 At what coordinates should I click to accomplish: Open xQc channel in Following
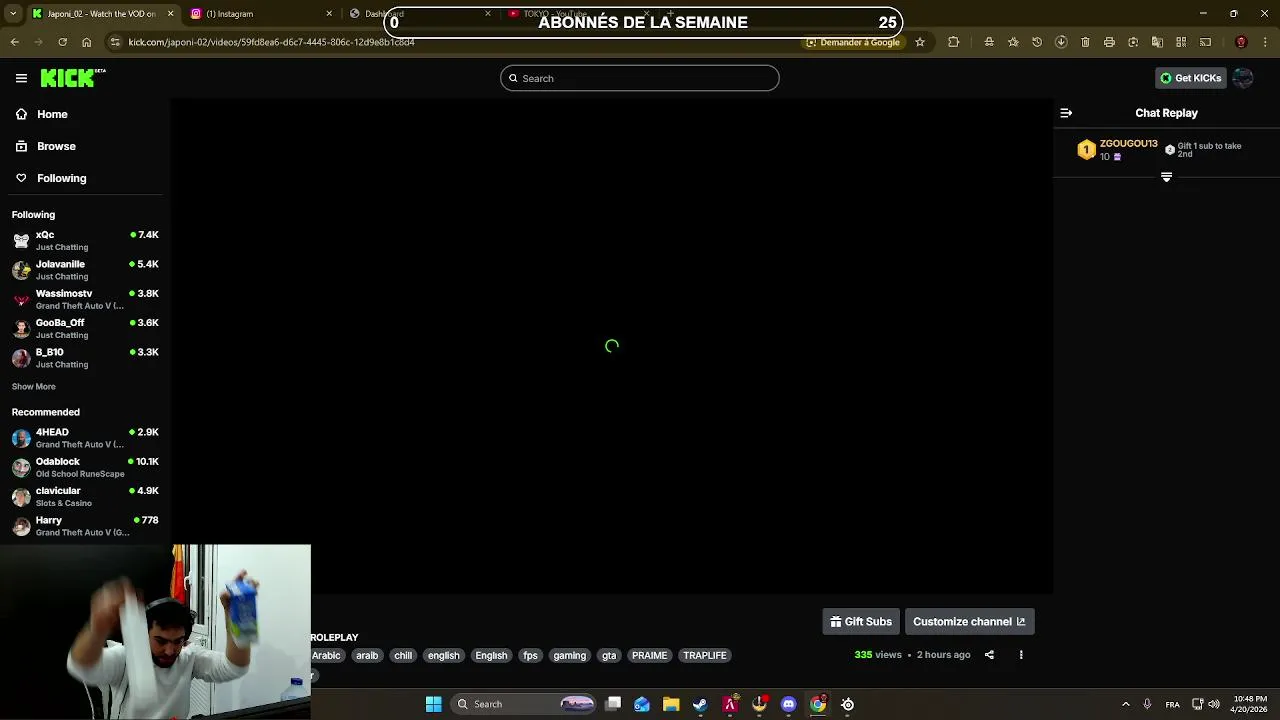[x=85, y=241]
